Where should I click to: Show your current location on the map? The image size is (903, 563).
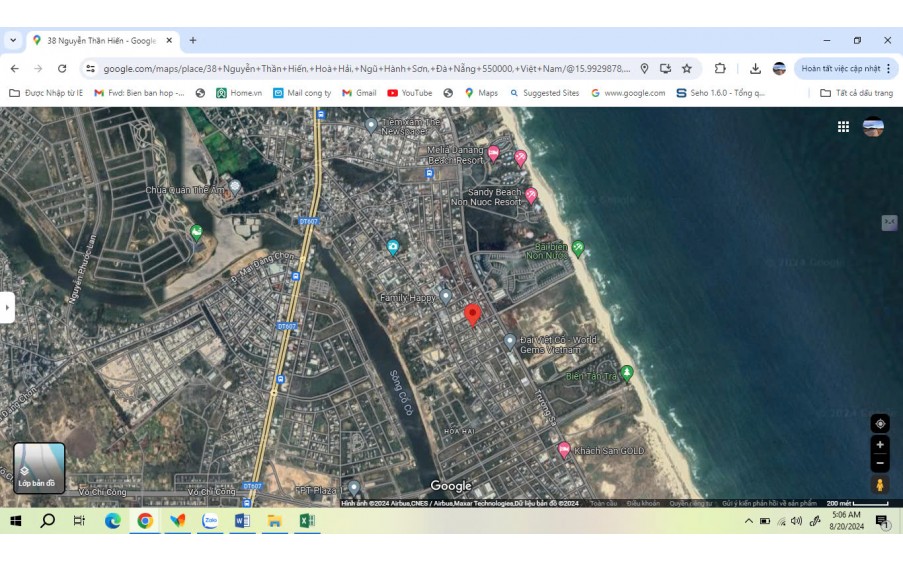coord(879,423)
